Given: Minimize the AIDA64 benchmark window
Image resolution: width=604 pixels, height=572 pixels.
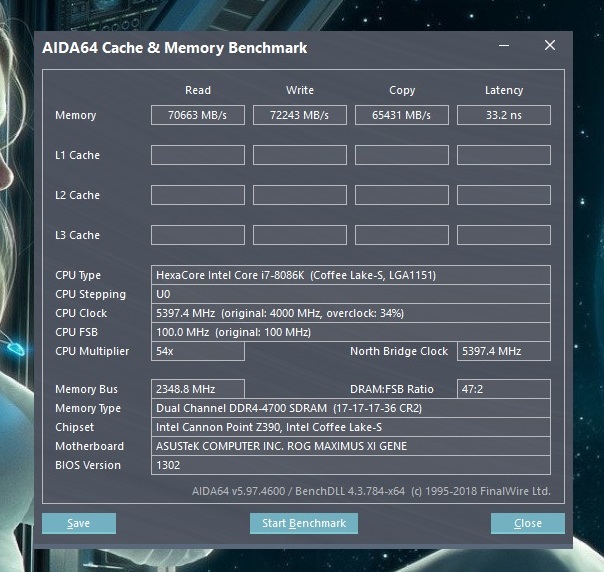Looking at the screenshot, I should [504, 45].
